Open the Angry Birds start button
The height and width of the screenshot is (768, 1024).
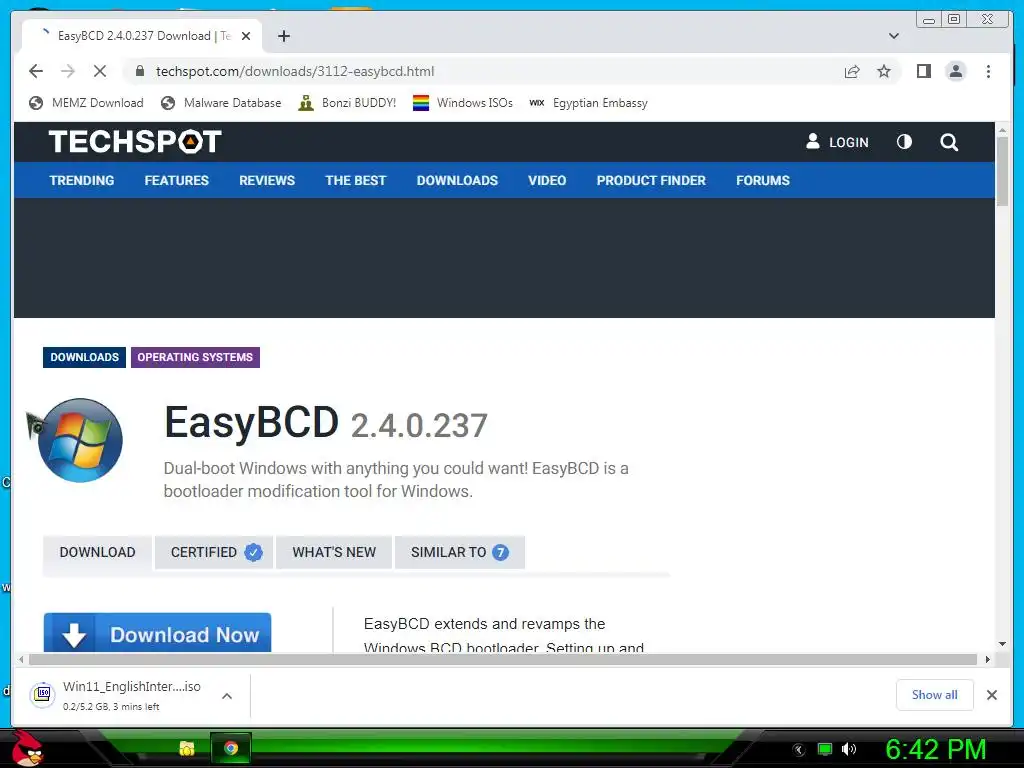(x=27, y=748)
